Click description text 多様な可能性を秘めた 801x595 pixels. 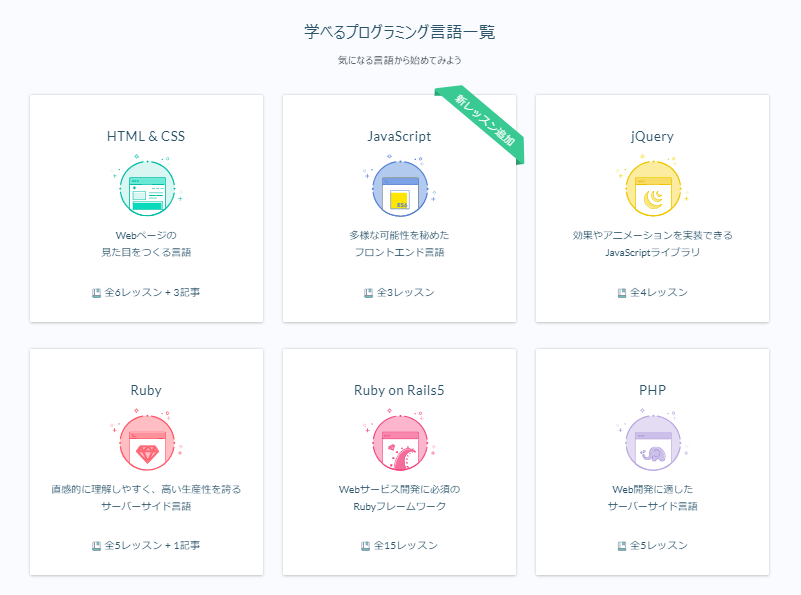pos(399,235)
